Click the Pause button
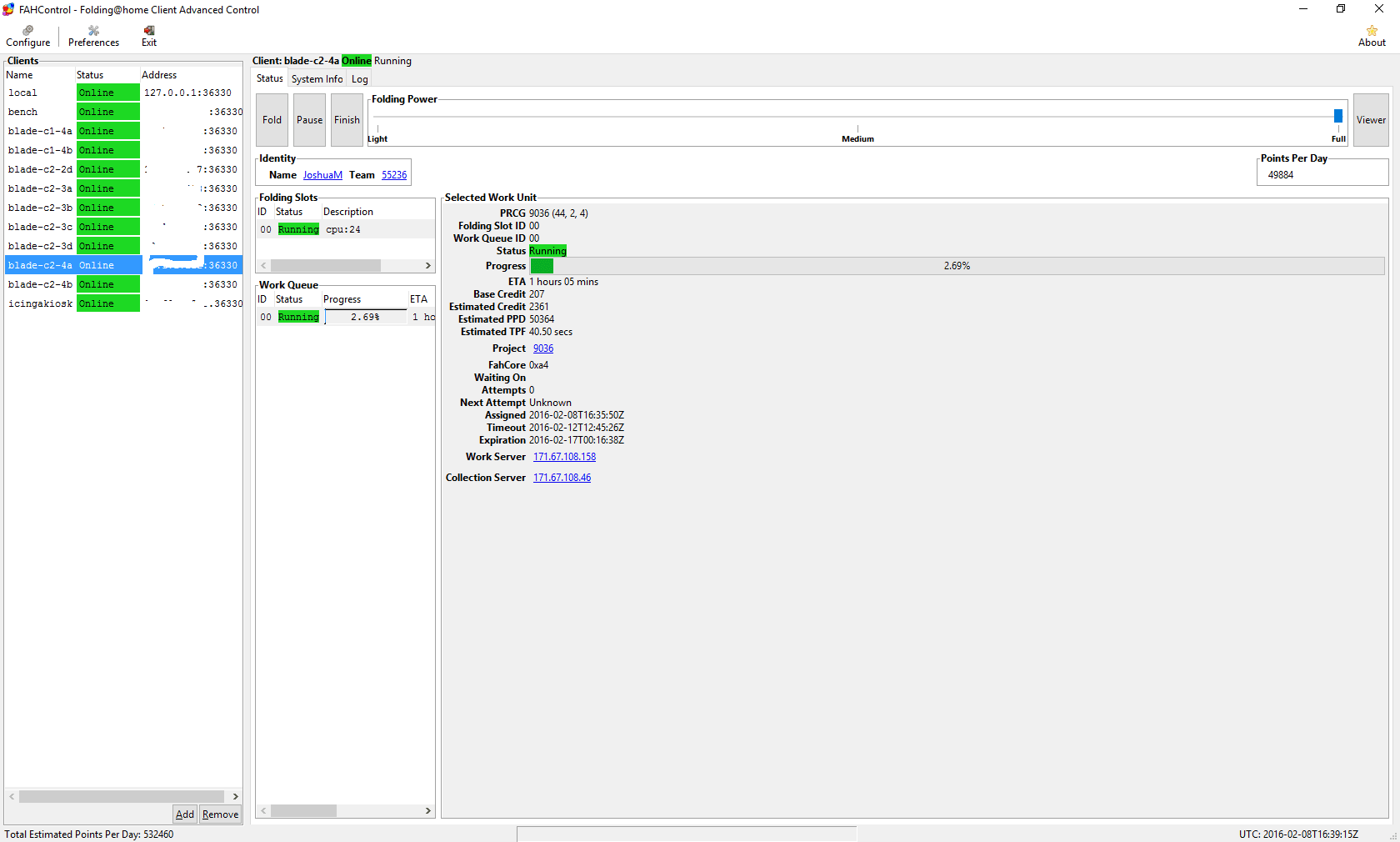Viewport: 1400px width, 842px height. (309, 120)
